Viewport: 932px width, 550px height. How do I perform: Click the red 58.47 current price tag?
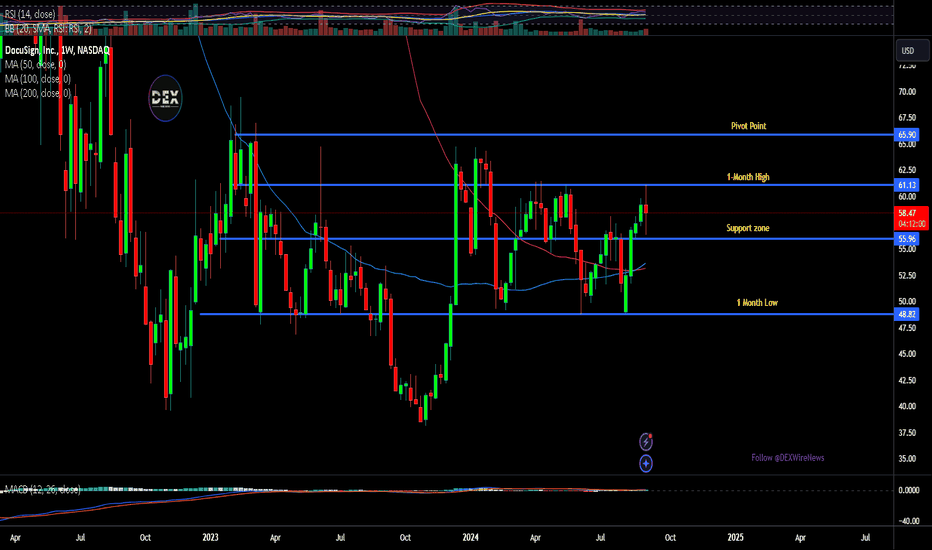tap(911, 218)
